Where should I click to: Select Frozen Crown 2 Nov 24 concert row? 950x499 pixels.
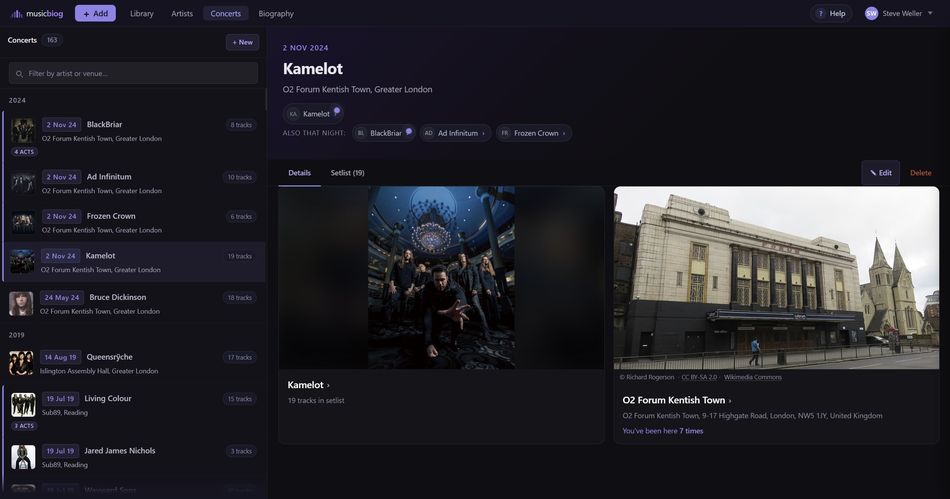tap(135, 222)
